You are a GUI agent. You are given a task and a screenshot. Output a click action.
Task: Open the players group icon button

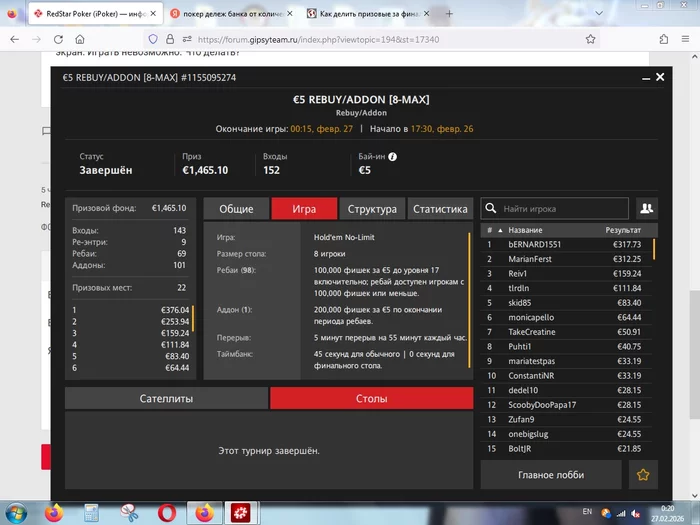tap(646, 208)
